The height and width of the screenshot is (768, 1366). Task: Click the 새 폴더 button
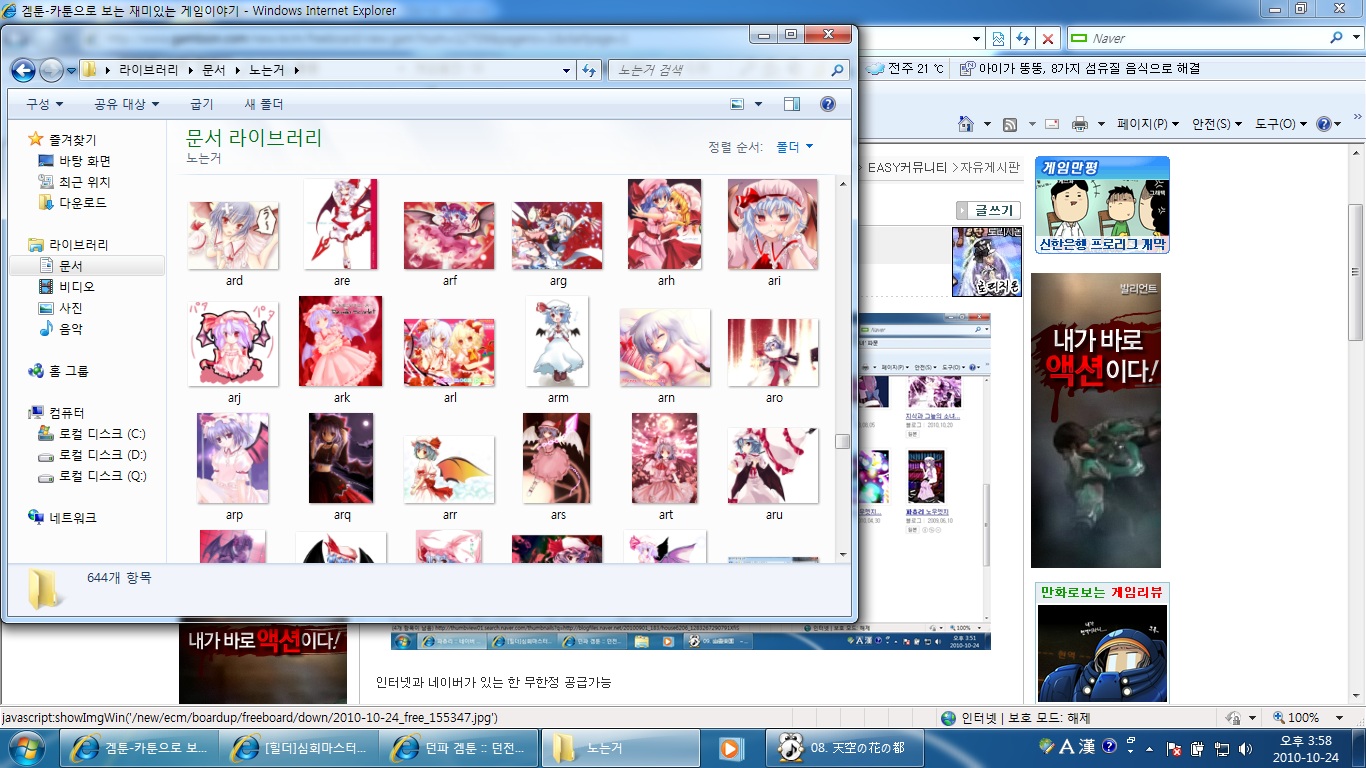[264, 104]
